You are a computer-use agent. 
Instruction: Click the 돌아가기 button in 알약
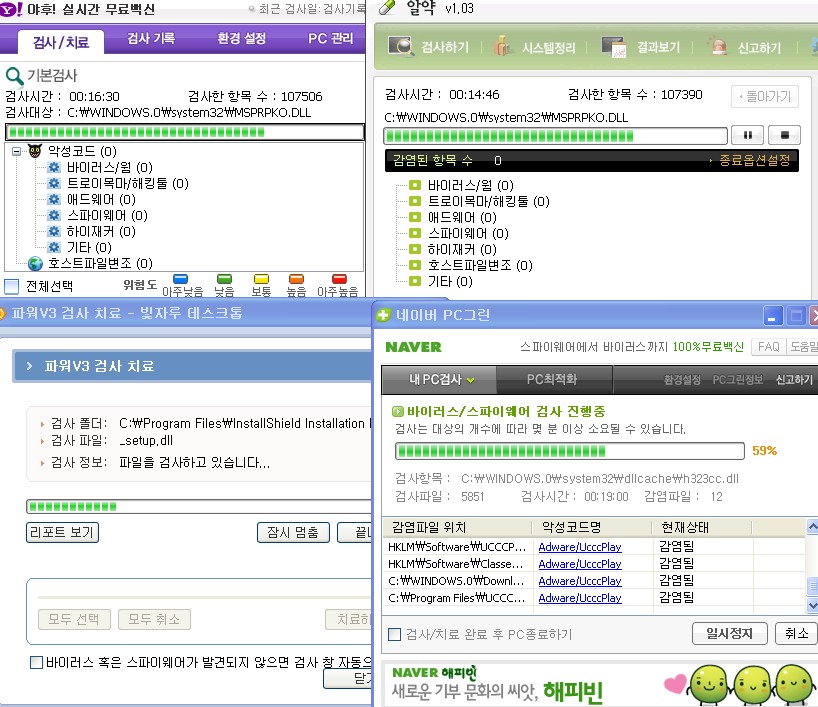(x=765, y=97)
